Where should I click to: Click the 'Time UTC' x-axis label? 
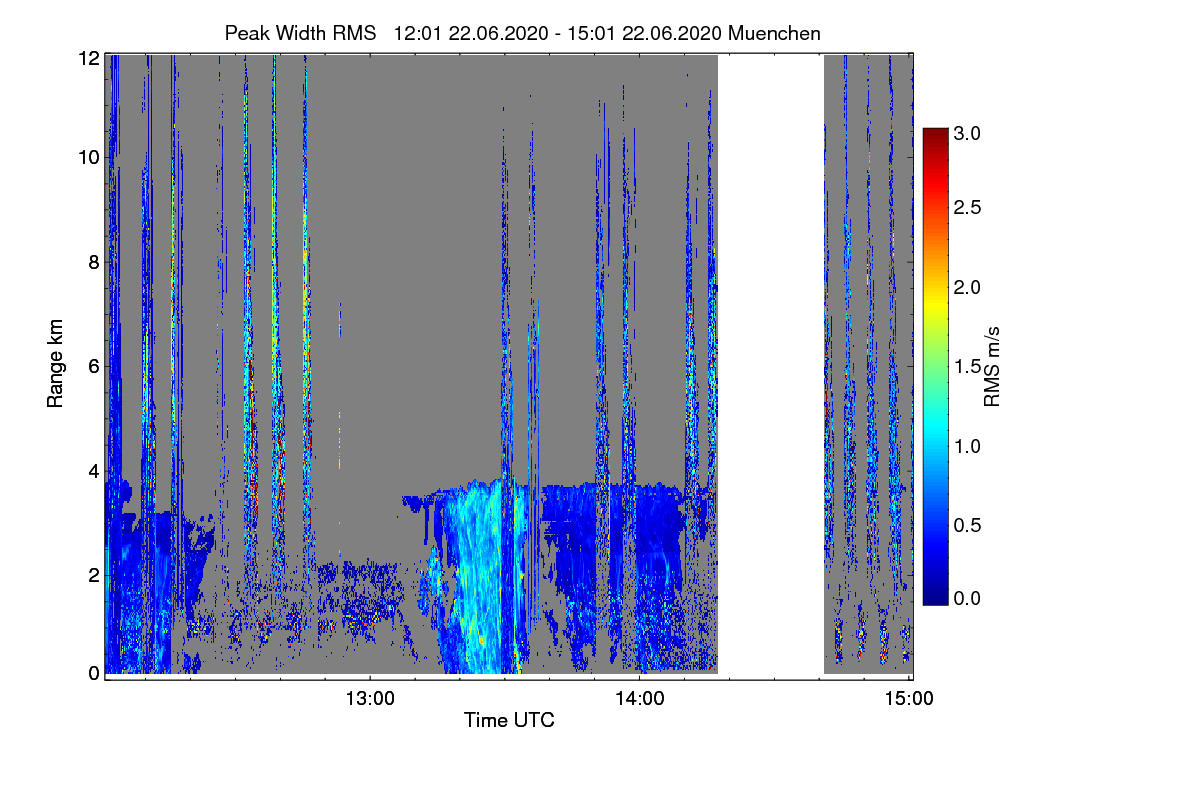(x=509, y=720)
